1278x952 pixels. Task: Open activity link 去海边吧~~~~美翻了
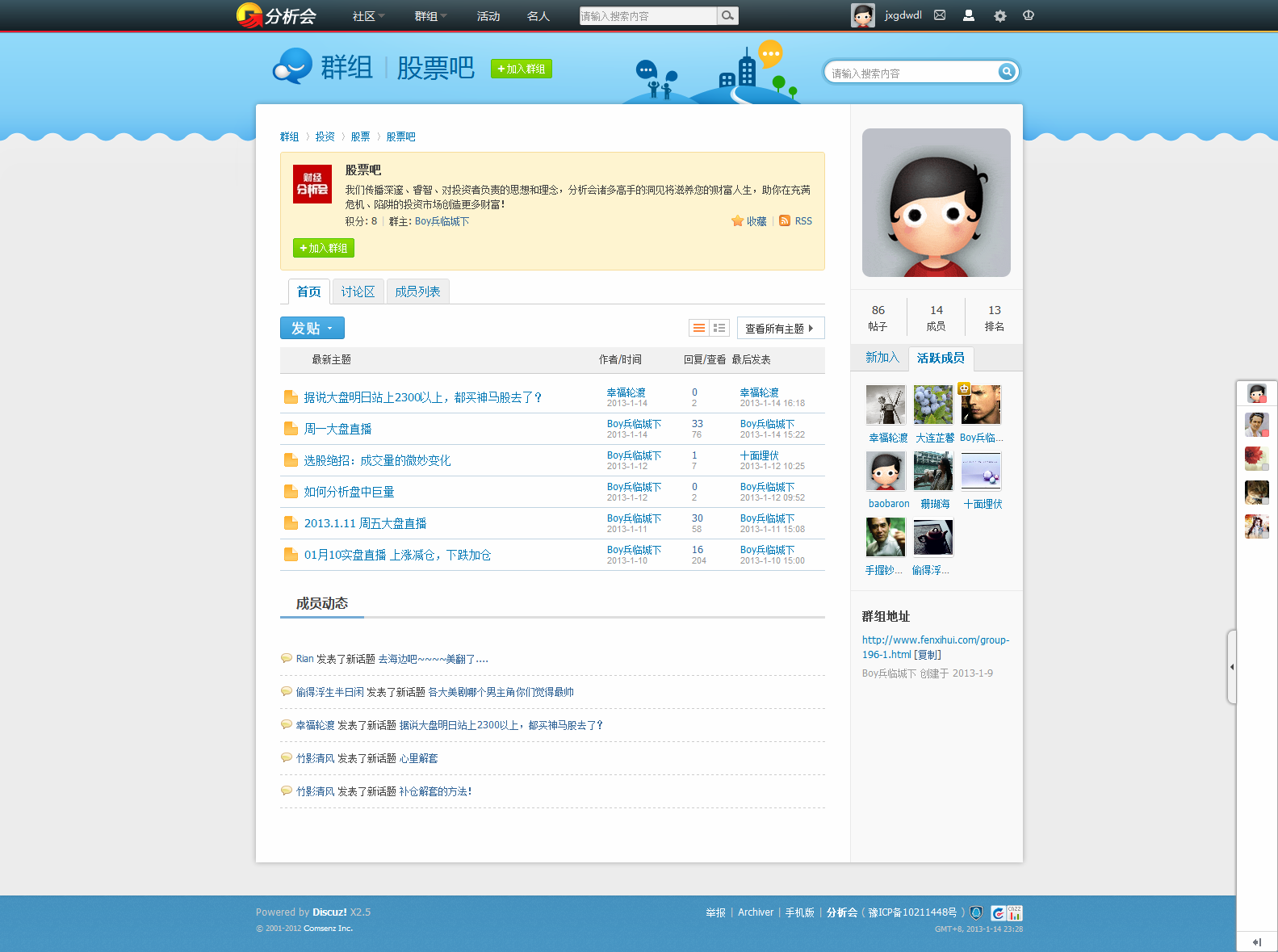(434, 659)
